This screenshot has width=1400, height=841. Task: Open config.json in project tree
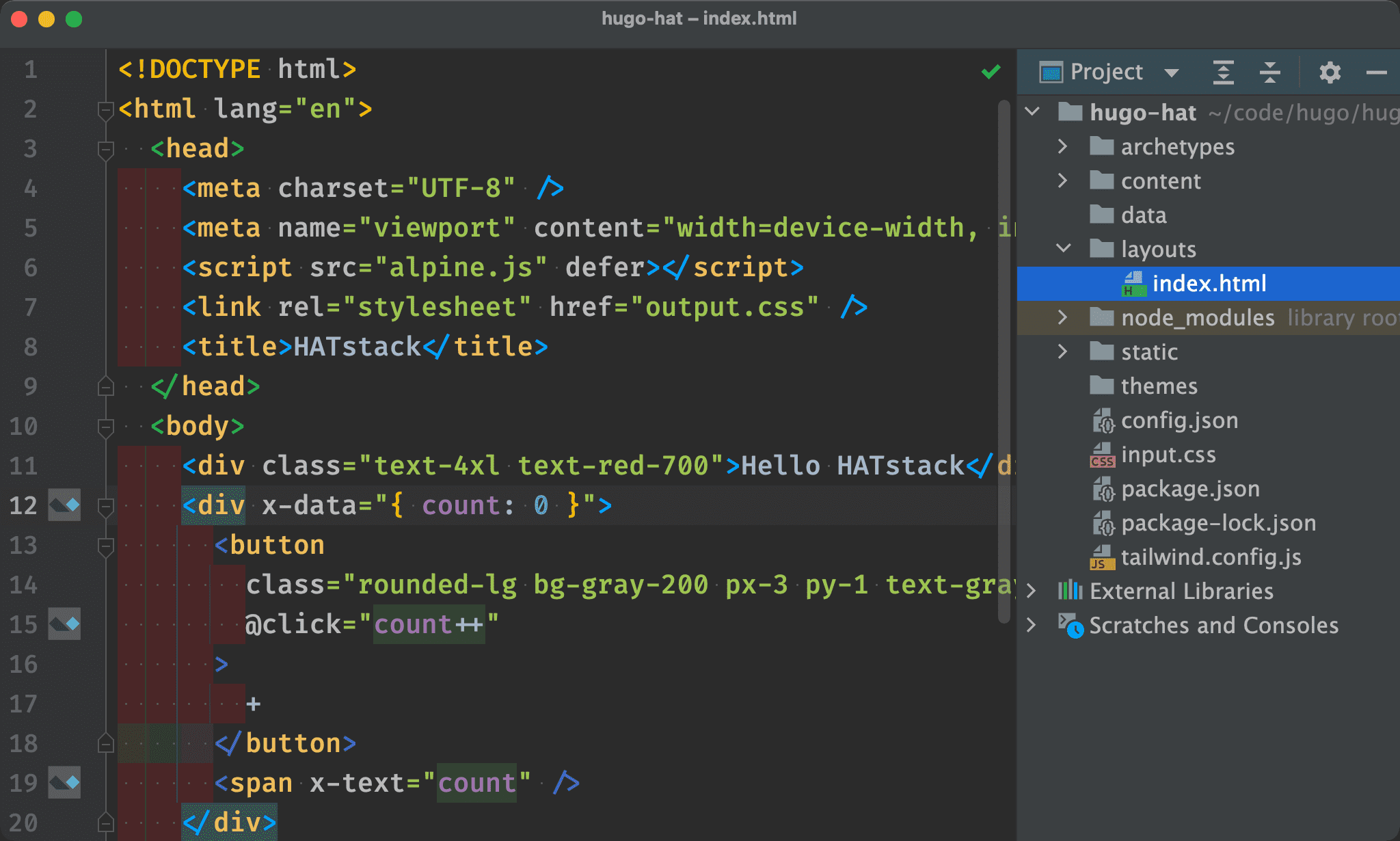click(1179, 420)
